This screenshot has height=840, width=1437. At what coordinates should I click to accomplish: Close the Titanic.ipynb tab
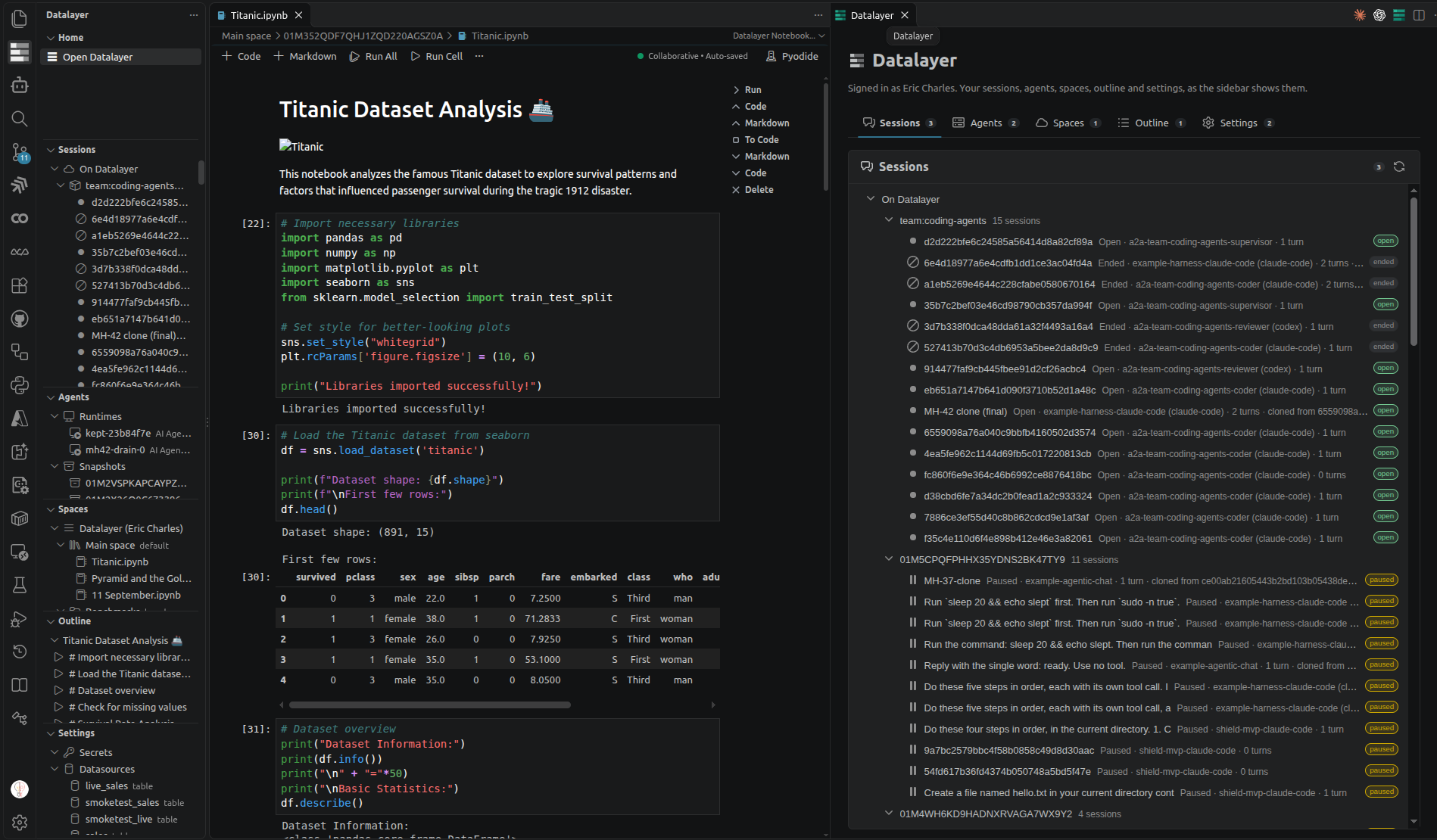pyautogui.click(x=299, y=15)
